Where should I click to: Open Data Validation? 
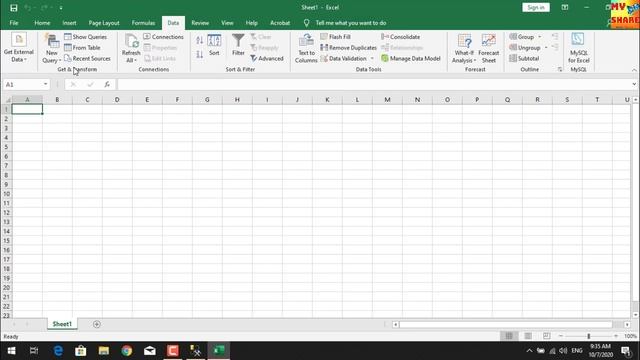click(344, 59)
